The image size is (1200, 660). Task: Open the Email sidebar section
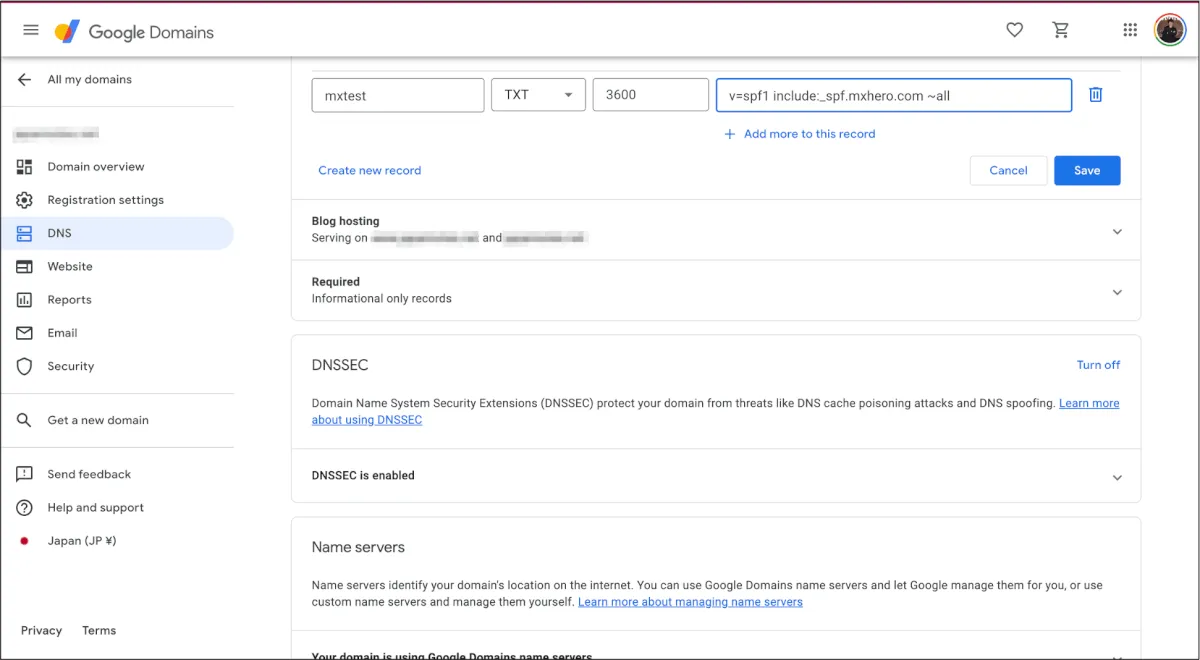(62, 333)
